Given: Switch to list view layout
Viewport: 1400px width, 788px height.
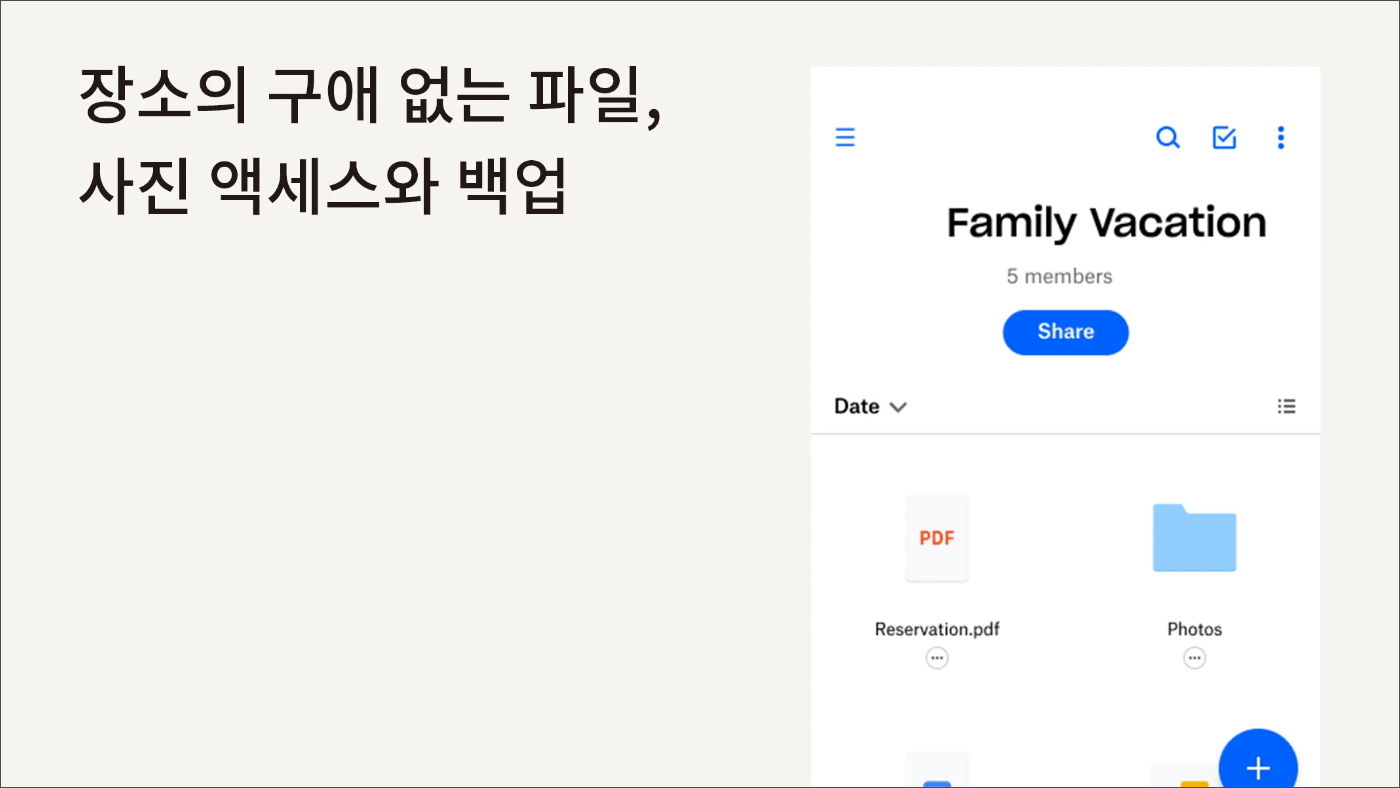Looking at the screenshot, I should pyautogui.click(x=1286, y=406).
